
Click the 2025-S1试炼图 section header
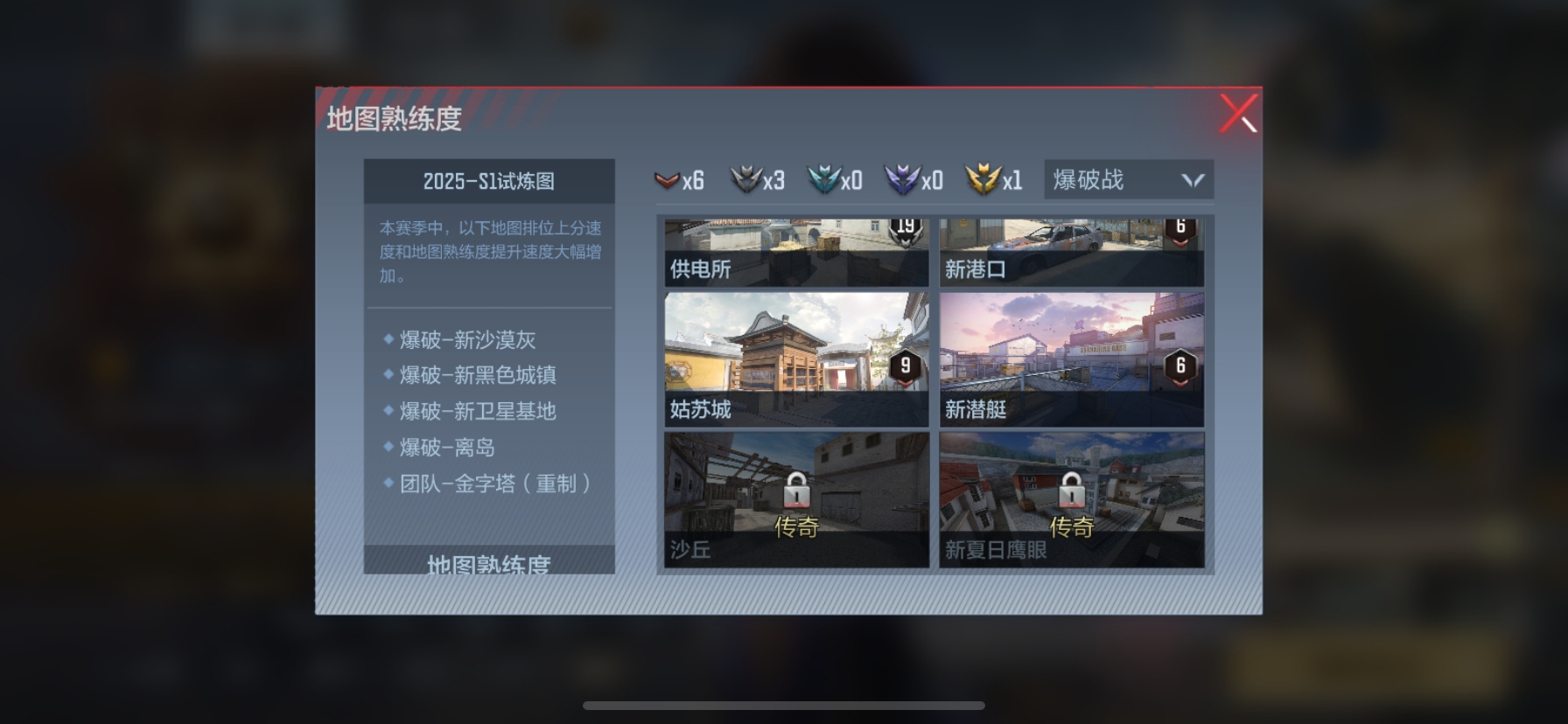coord(489,181)
